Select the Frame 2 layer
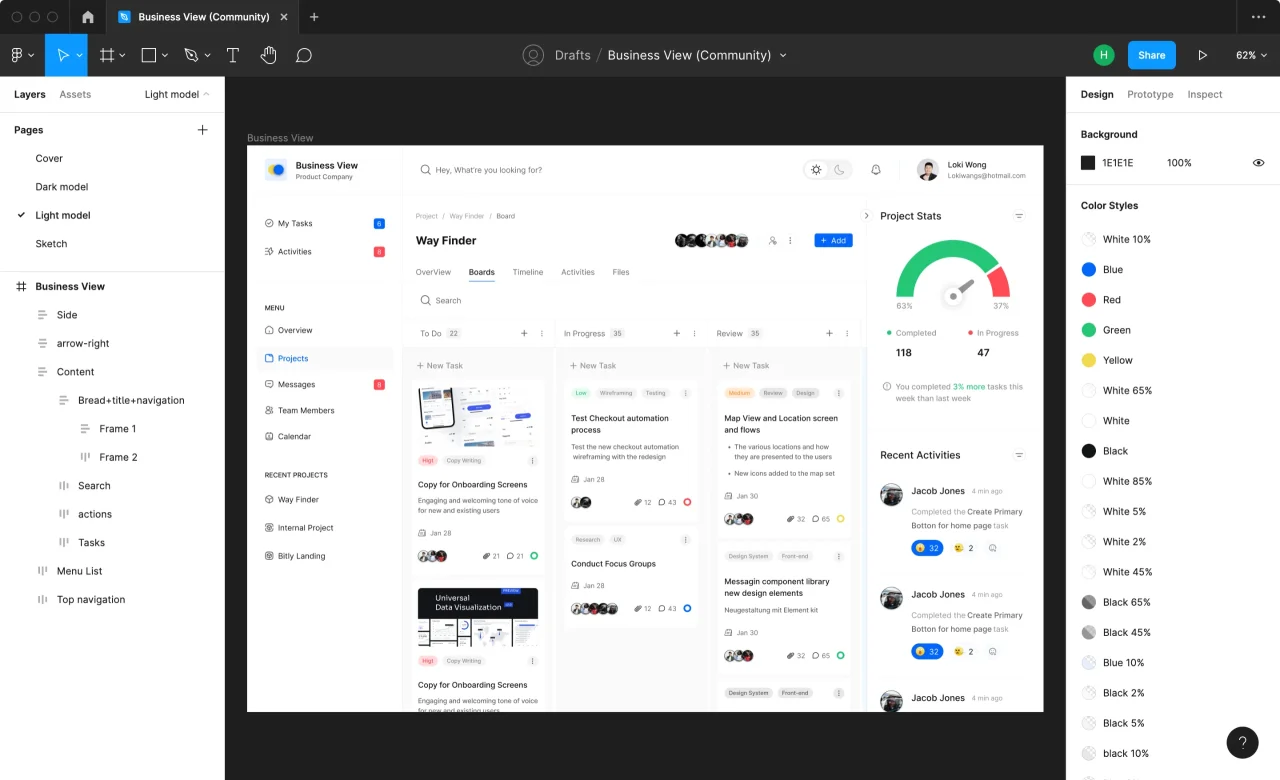 [118, 457]
